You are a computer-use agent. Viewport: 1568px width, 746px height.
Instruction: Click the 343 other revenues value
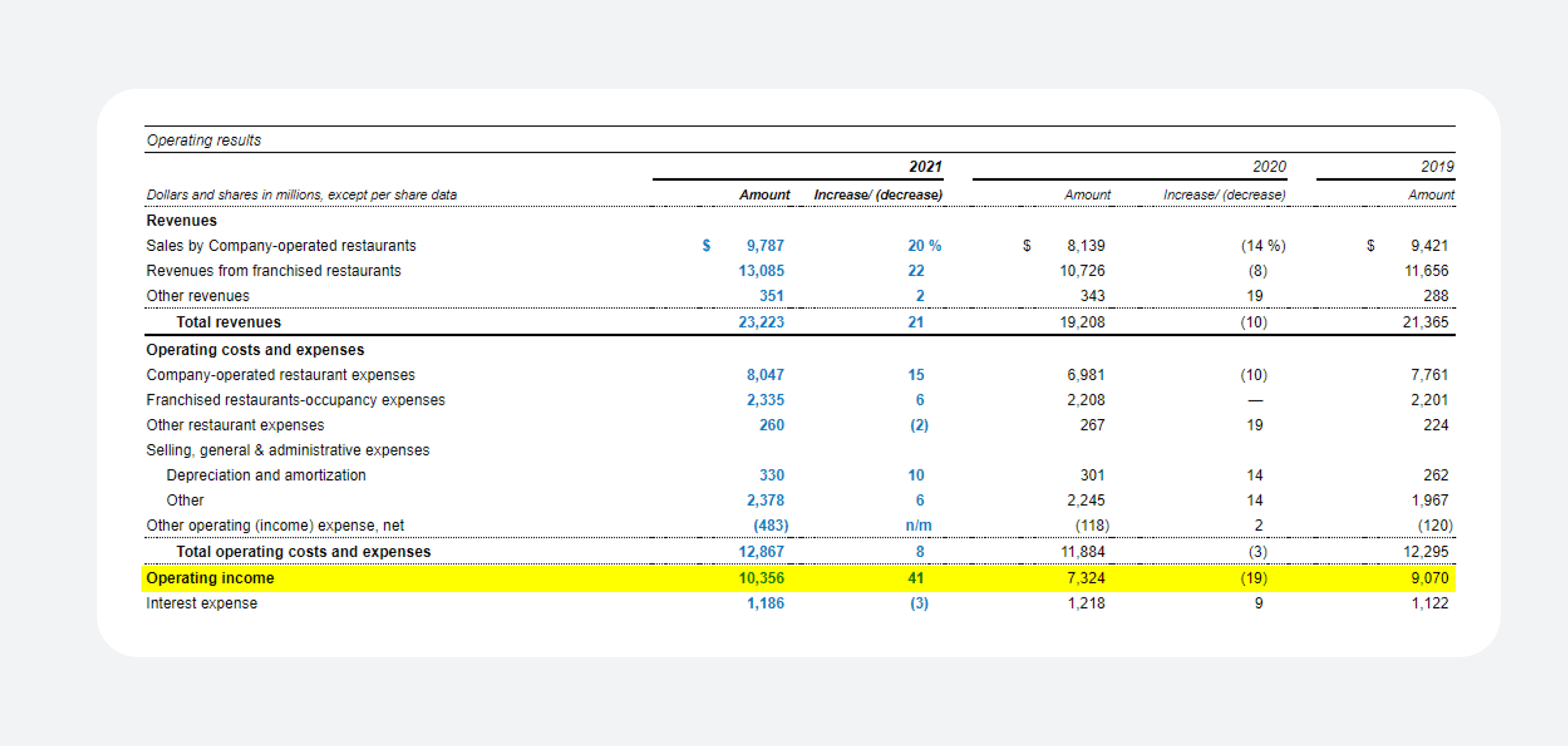(1092, 296)
